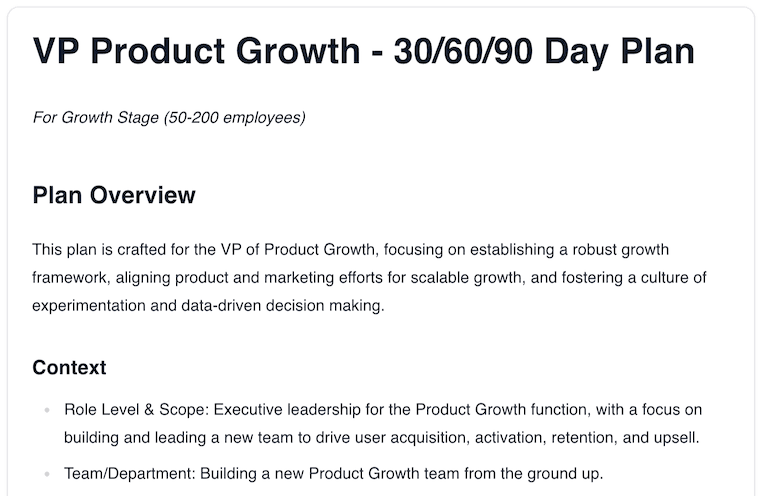This screenshot has height=496, width=762.
Task: Click the word 'experimentation' in overview paragraph
Action: pyautogui.click(x=89, y=306)
